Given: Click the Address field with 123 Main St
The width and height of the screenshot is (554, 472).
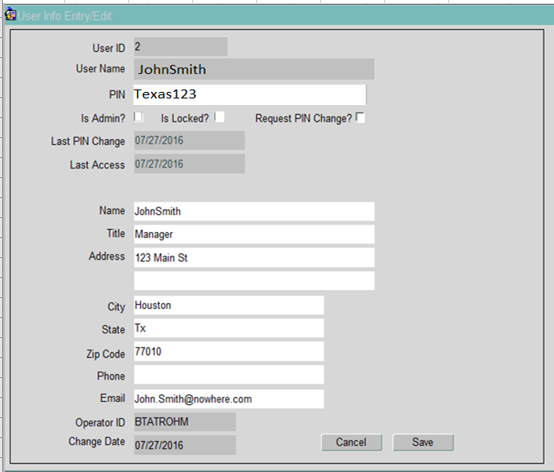Looking at the screenshot, I should coord(254,258).
